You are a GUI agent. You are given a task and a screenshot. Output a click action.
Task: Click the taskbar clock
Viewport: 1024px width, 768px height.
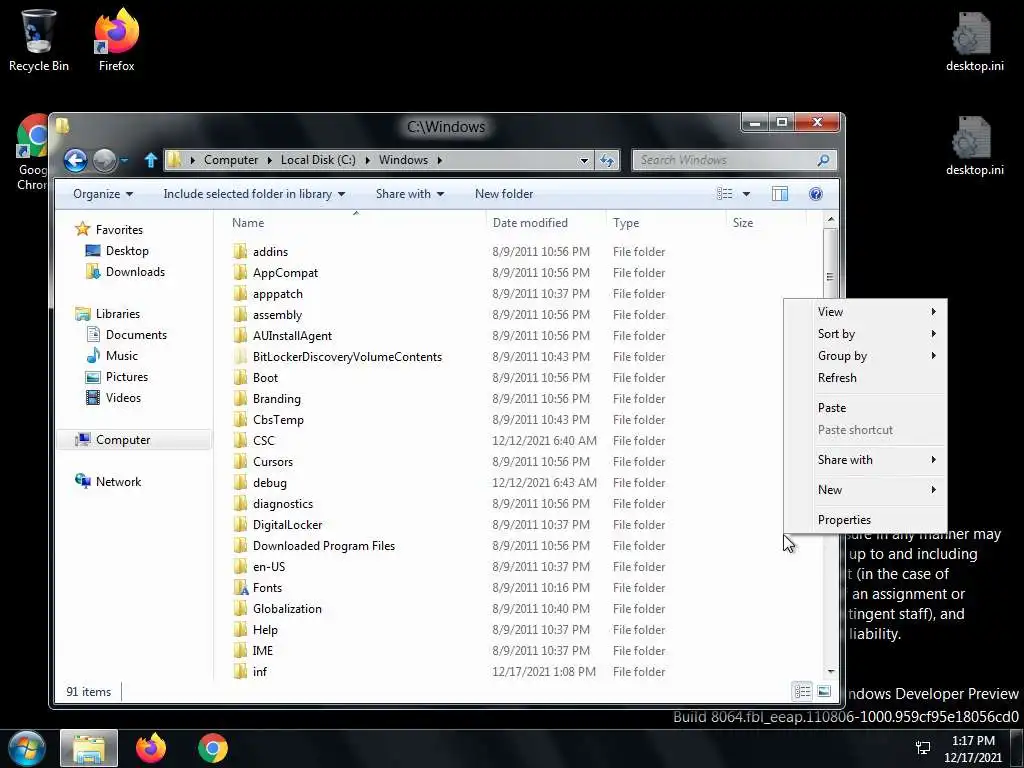(x=972, y=749)
